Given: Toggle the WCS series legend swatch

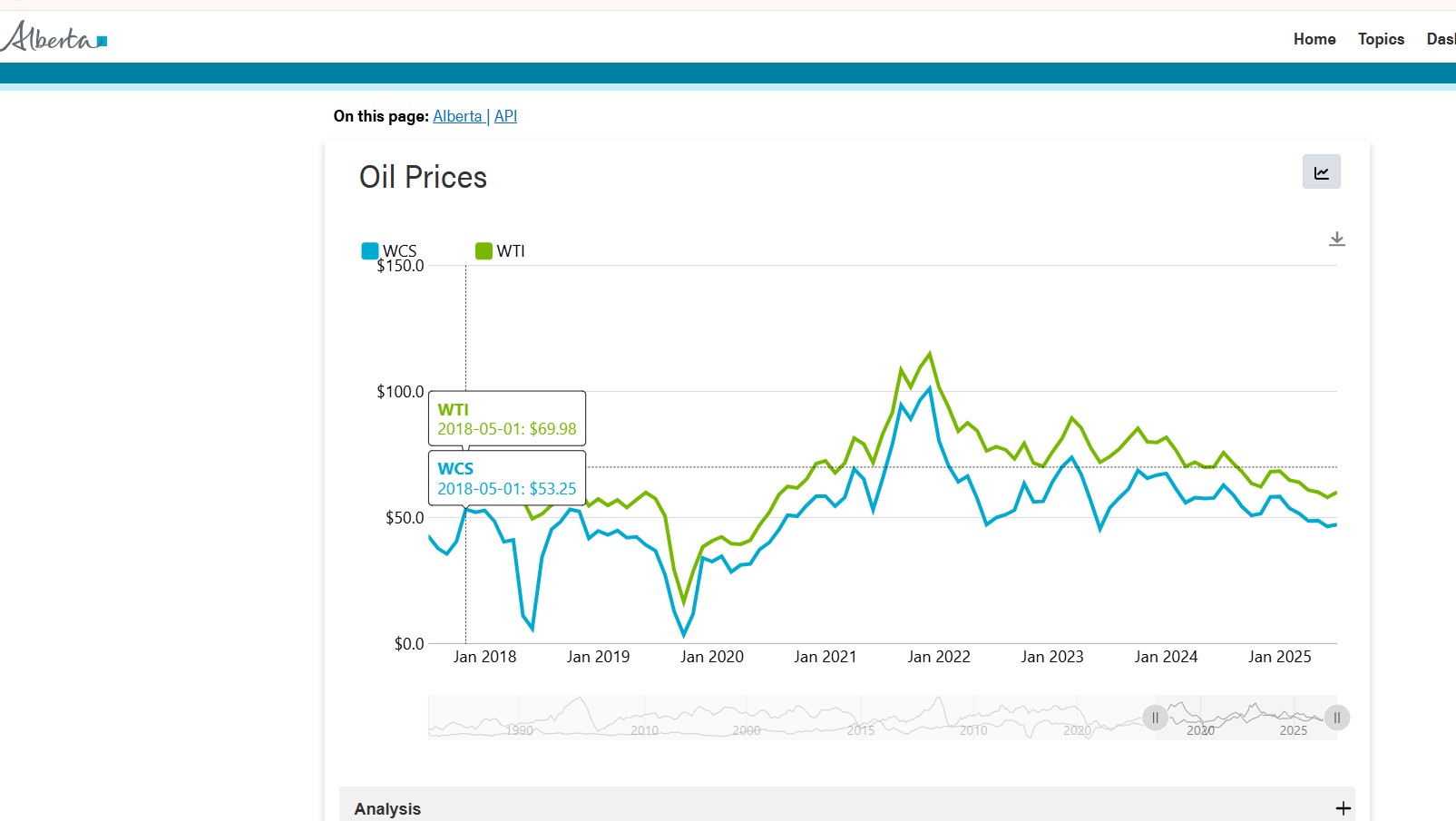Looking at the screenshot, I should 370,251.
